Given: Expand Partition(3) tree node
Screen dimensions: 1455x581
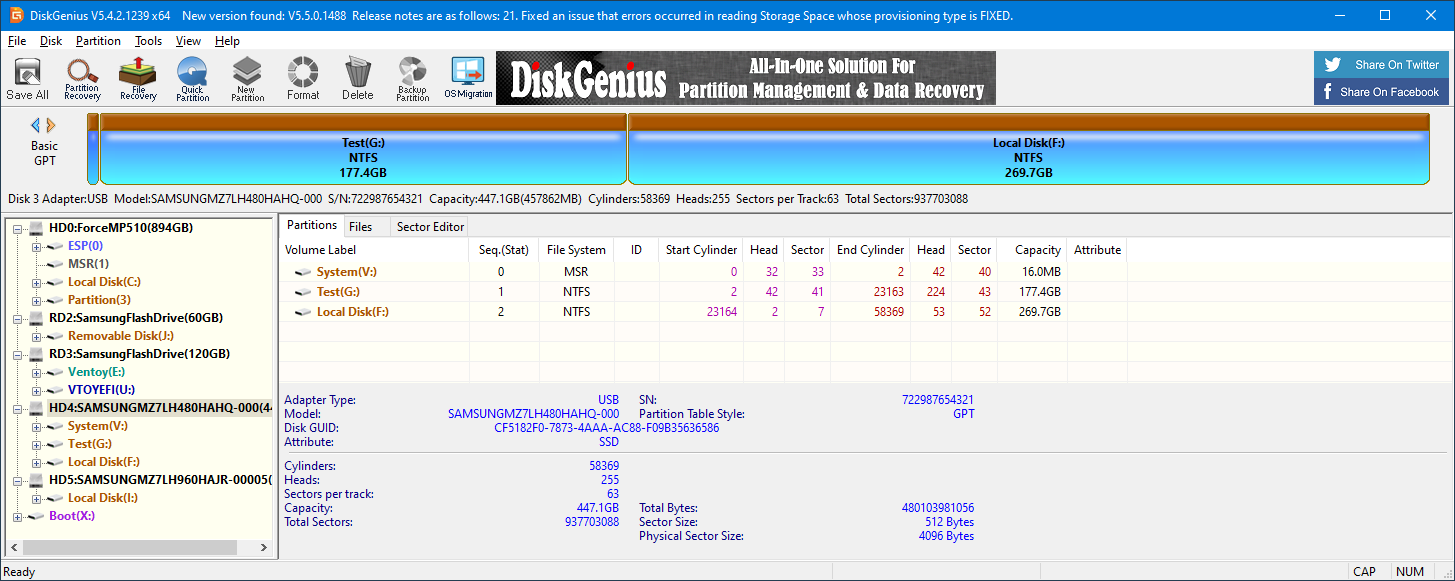Looking at the screenshot, I should [37, 300].
